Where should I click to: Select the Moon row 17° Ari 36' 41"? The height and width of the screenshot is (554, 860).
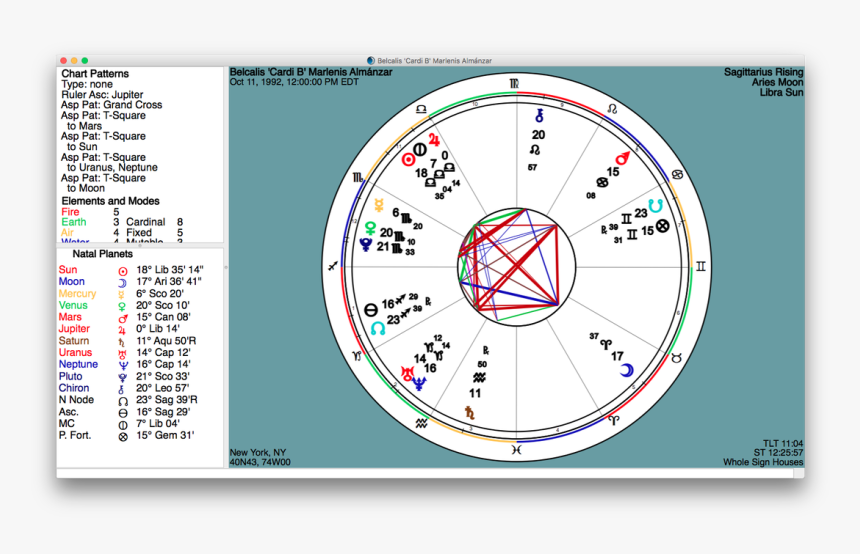(x=131, y=281)
